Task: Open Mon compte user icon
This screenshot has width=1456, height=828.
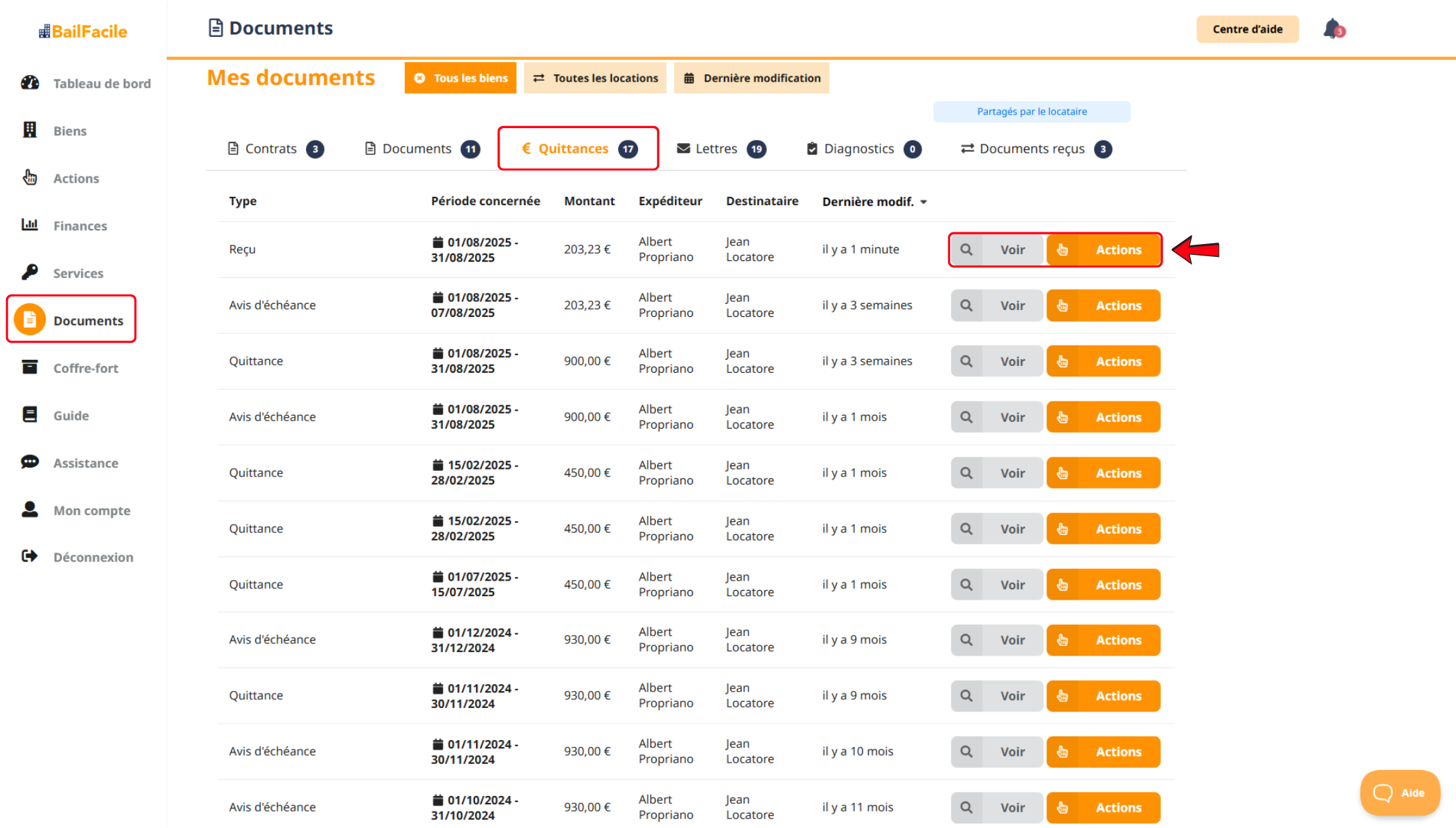Action: point(30,510)
